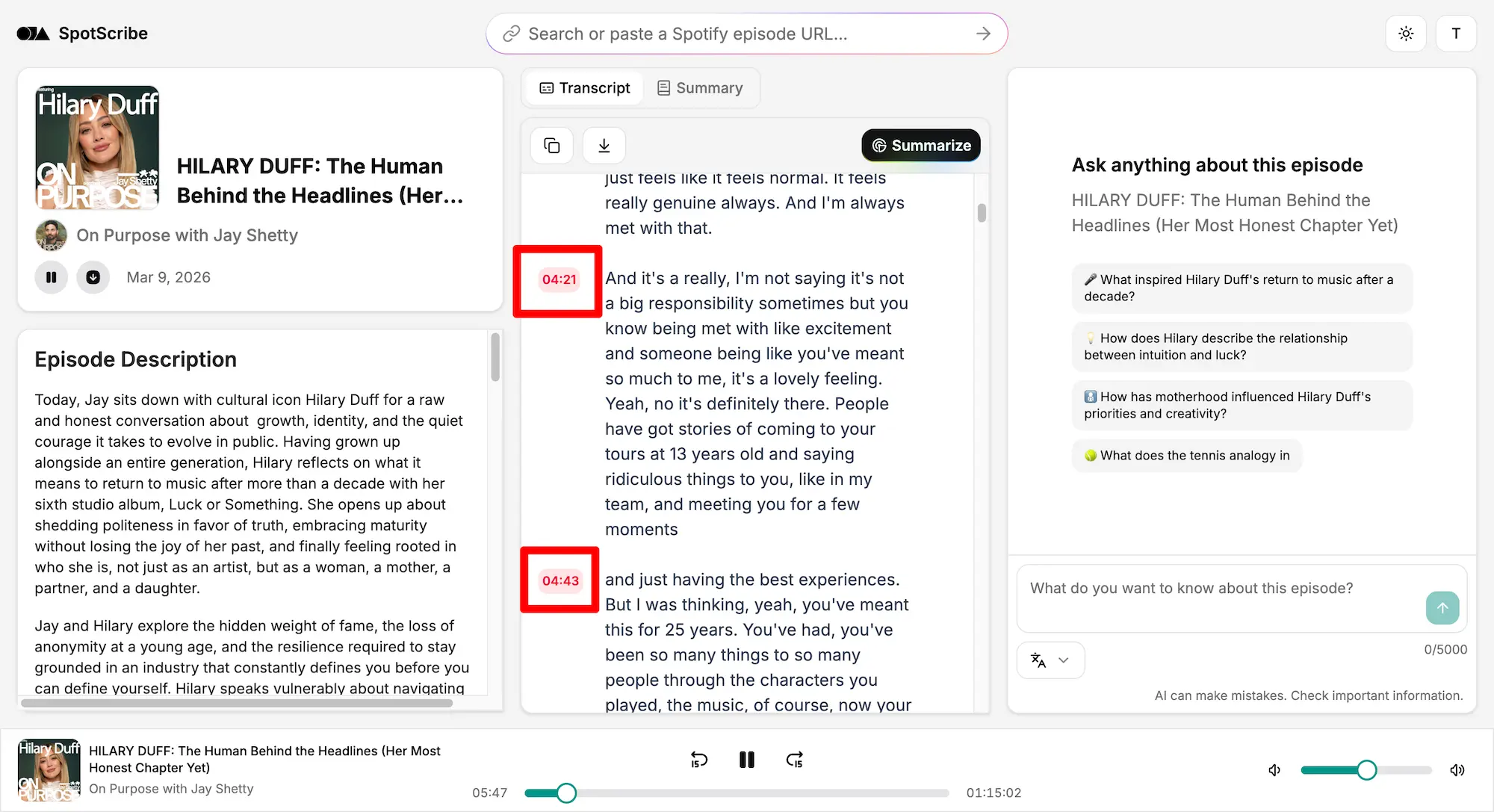Copy the transcript using the copy icon
1494x812 pixels.
(x=551, y=145)
